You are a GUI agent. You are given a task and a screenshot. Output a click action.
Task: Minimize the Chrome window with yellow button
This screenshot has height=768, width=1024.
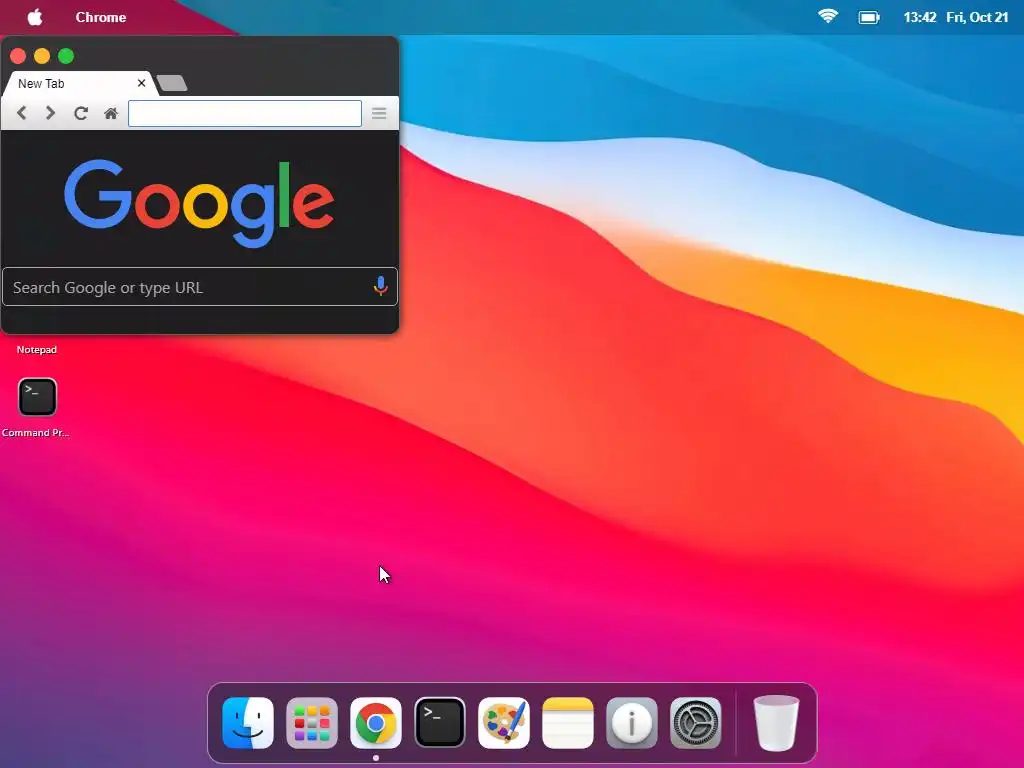tap(42, 56)
